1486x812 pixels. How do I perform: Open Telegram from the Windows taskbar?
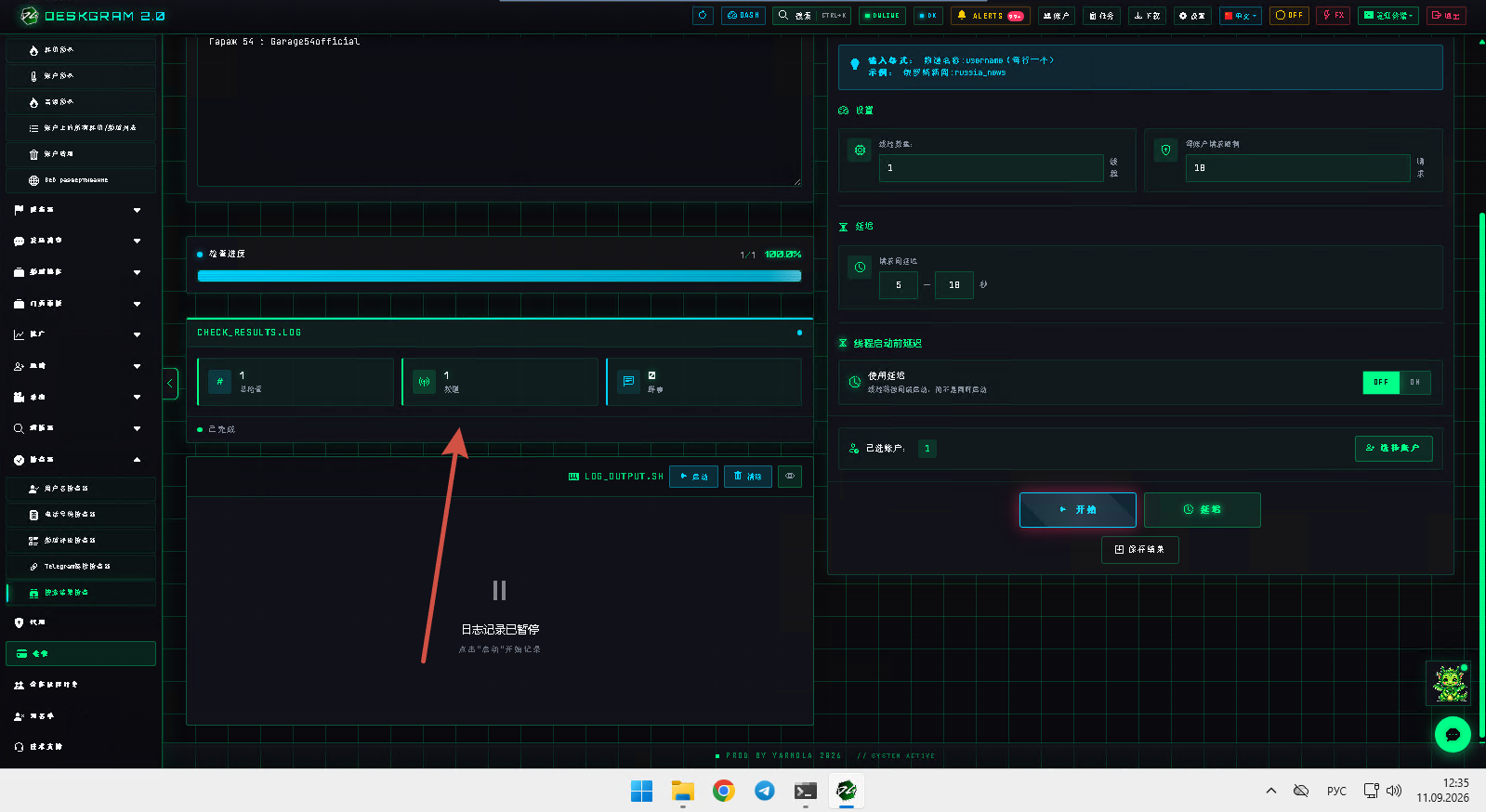pyautogui.click(x=765, y=791)
